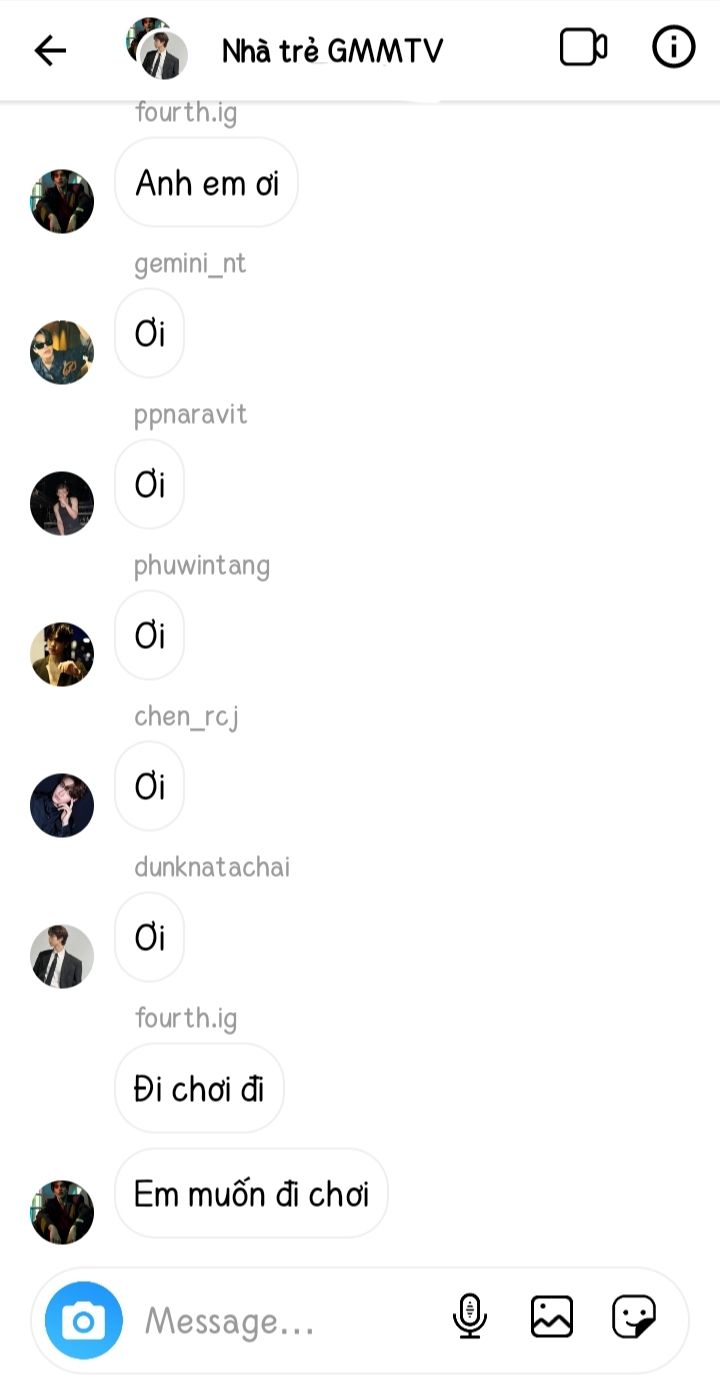Open the chen_rcj profile picture

pyautogui.click(x=62, y=805)
